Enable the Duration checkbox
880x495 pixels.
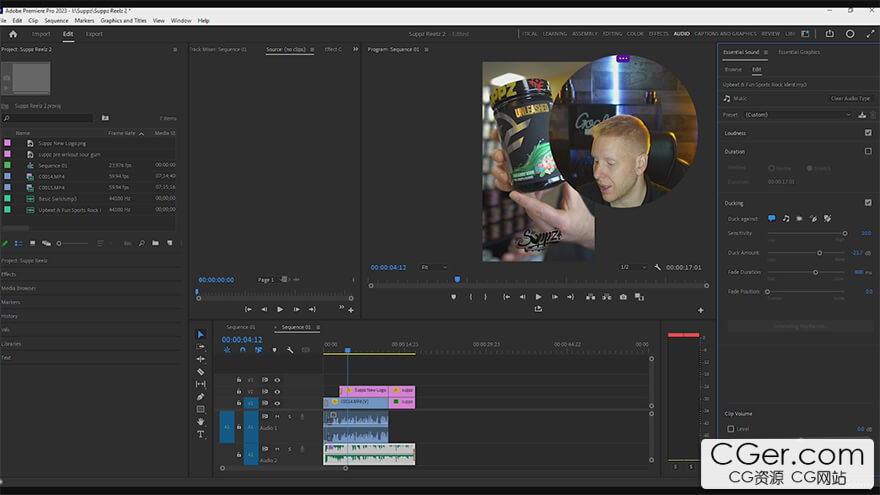[868, 152]
